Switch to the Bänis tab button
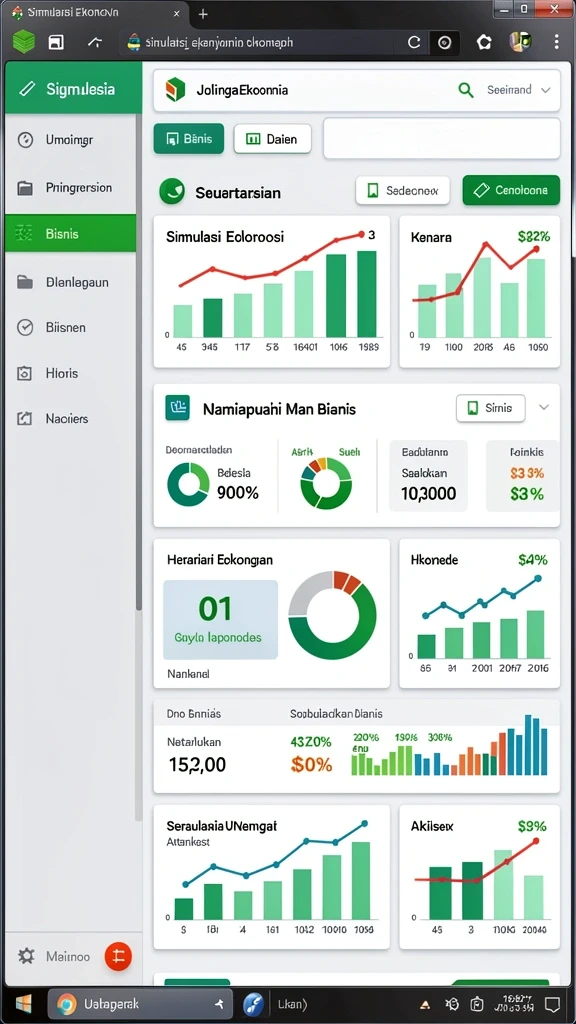Viewport: 576px width, 1024px height. click(189, 139)
